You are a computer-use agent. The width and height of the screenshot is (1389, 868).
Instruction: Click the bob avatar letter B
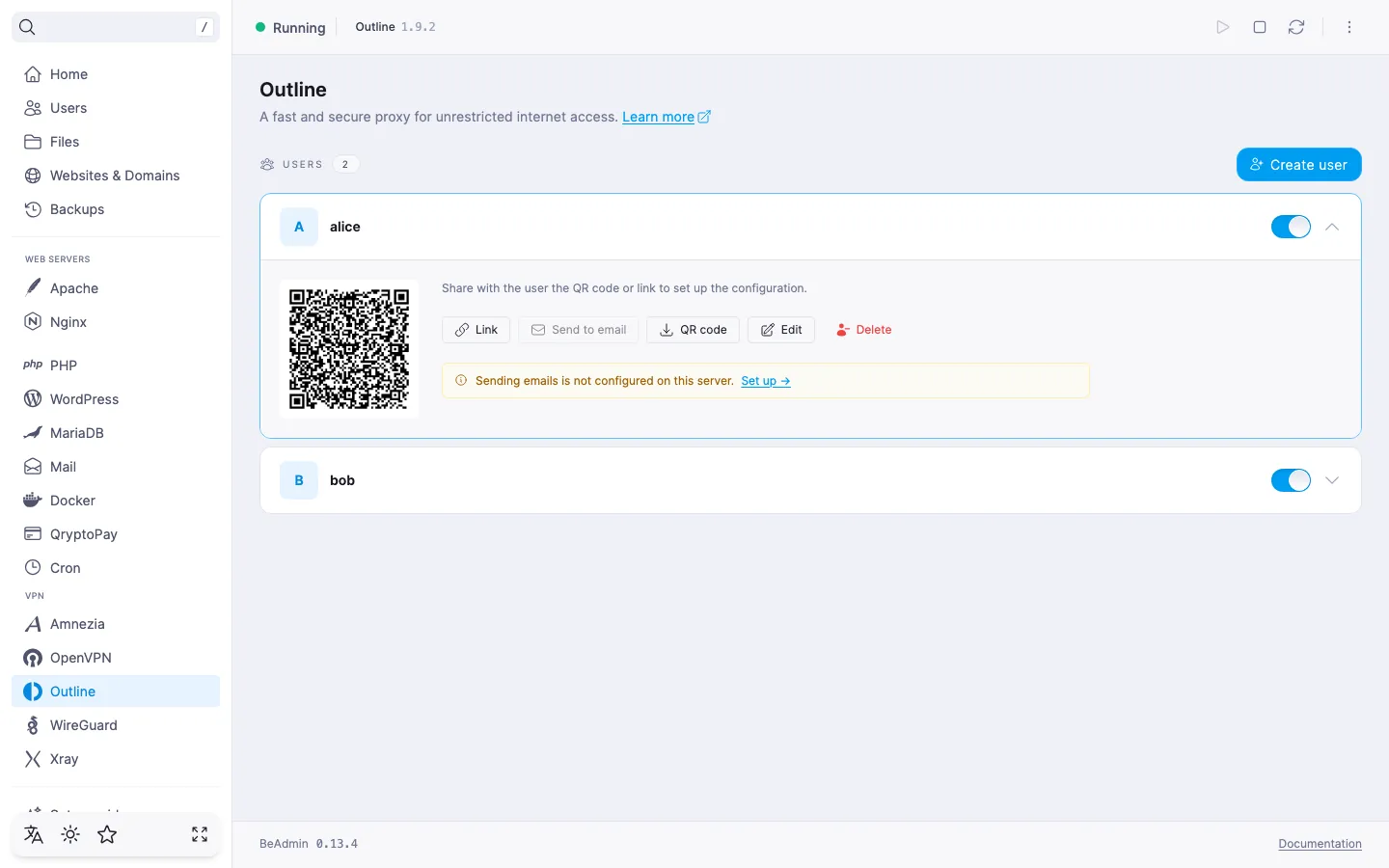point(299,480)
